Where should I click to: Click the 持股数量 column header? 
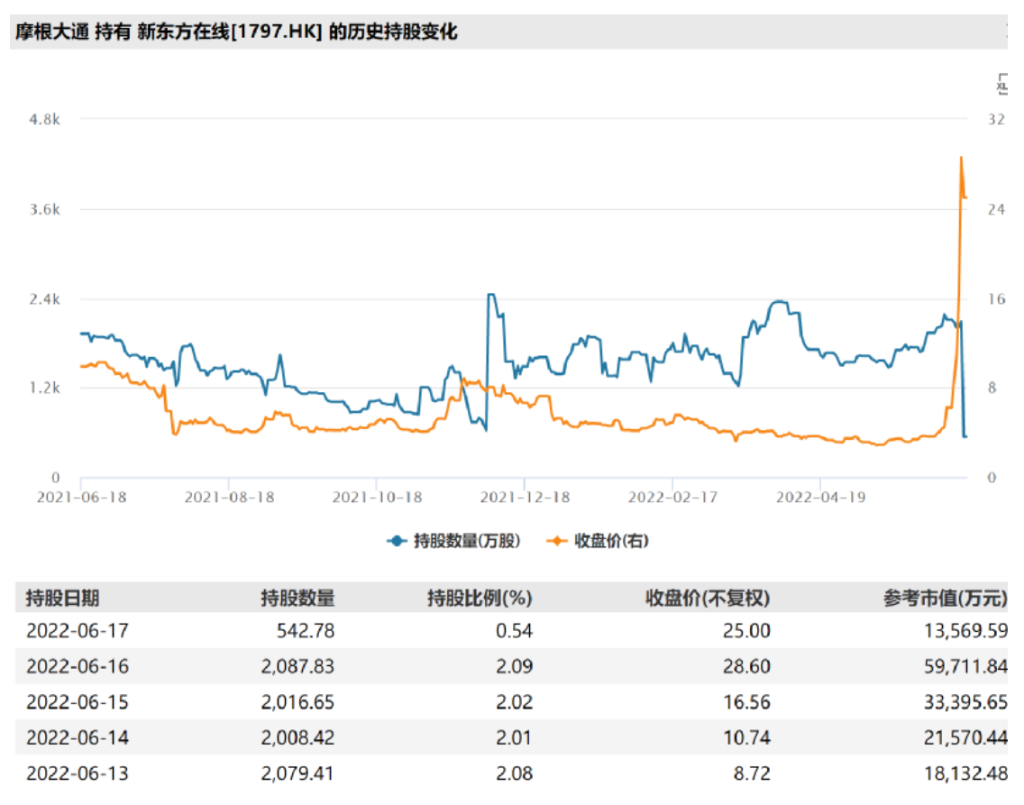point(298,597)
